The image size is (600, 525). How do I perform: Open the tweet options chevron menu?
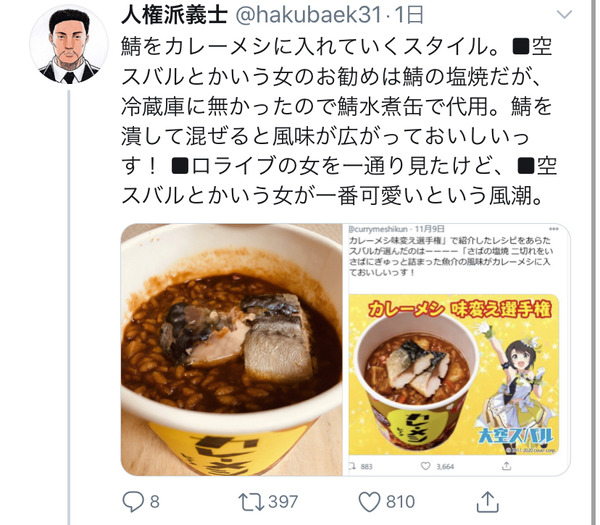point(564,15)
